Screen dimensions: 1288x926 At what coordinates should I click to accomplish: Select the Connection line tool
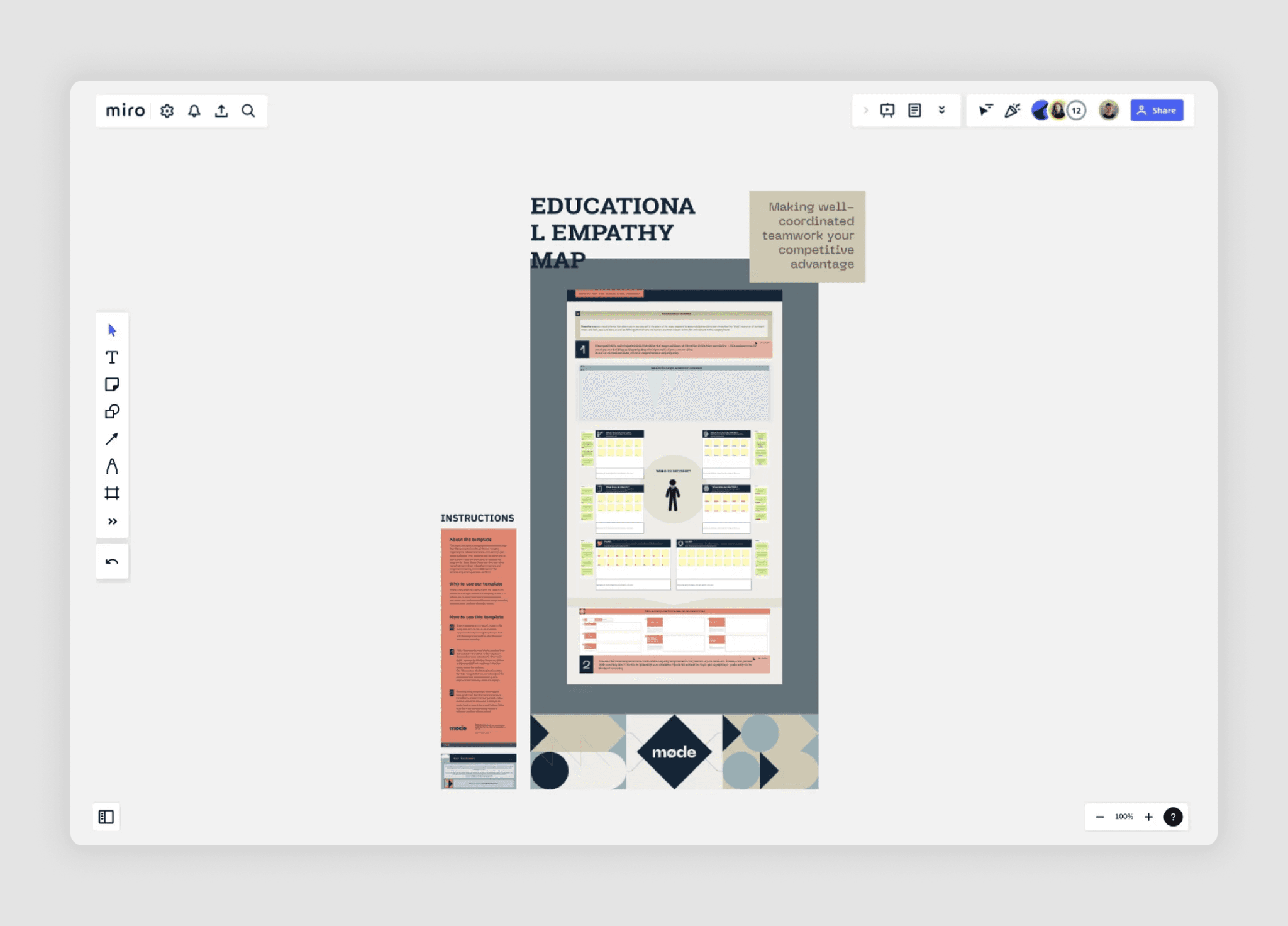(x=112, y=439)
